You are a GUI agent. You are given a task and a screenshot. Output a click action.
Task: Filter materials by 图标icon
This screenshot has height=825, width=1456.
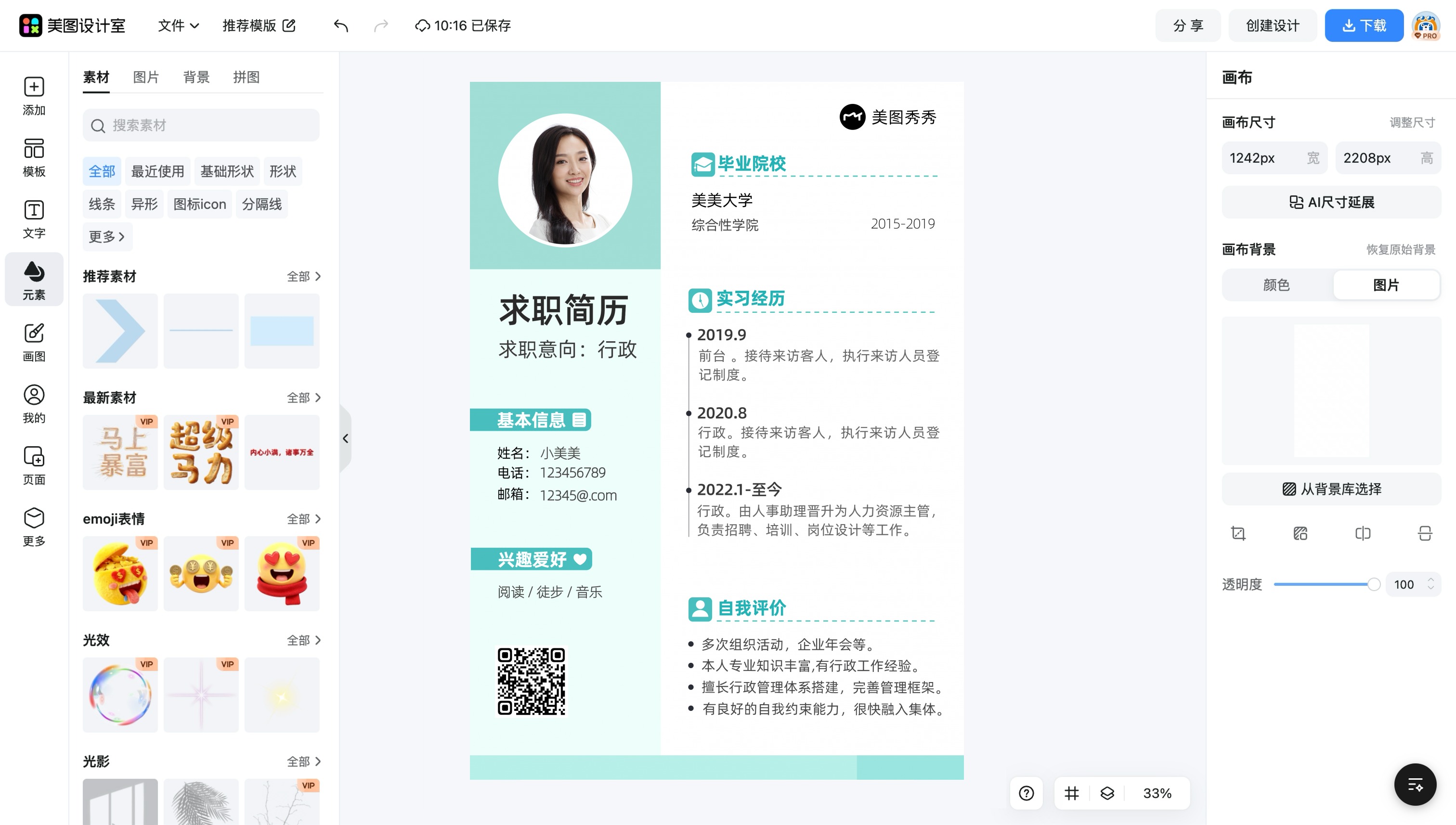(x=199, y=204)
